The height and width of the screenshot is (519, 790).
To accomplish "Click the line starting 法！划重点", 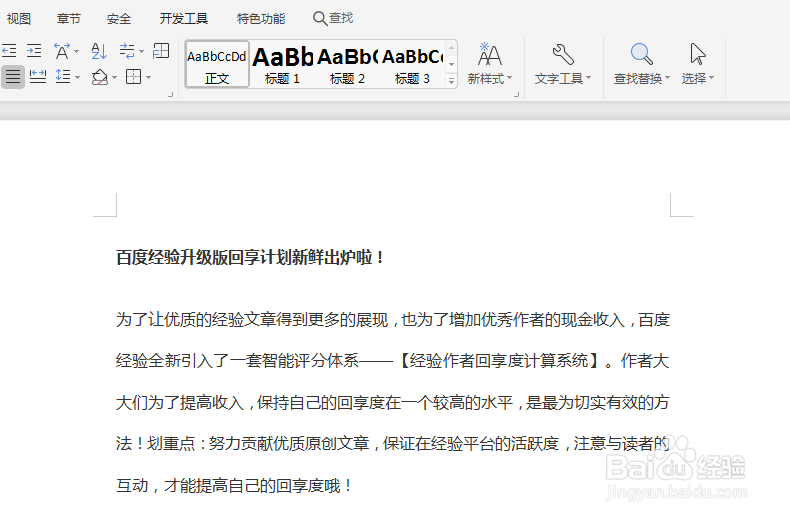I will coord(392,443).
